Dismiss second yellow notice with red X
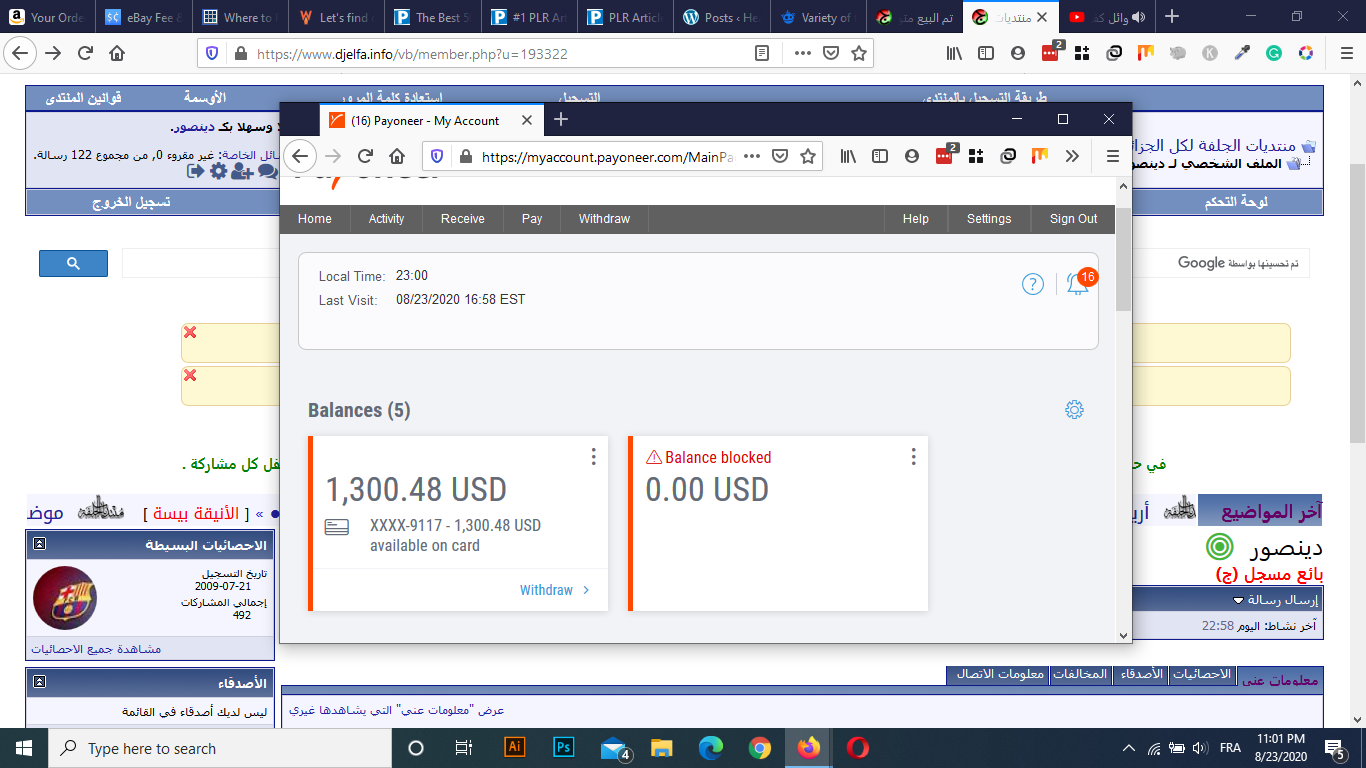The height and width of the screenshot is (768, 1366). click(190, 375)
